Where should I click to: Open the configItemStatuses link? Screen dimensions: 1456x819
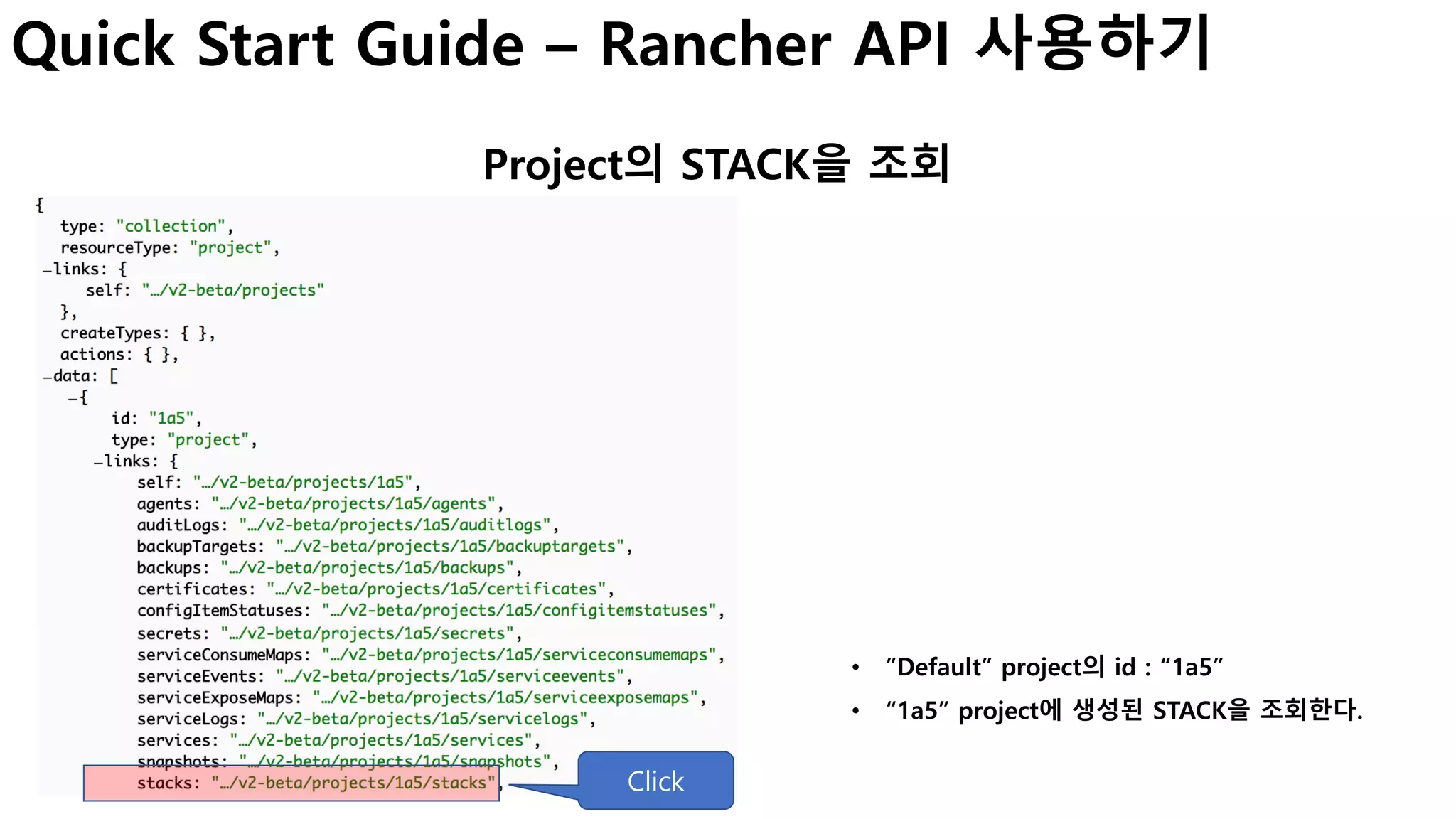click(518, 610)
